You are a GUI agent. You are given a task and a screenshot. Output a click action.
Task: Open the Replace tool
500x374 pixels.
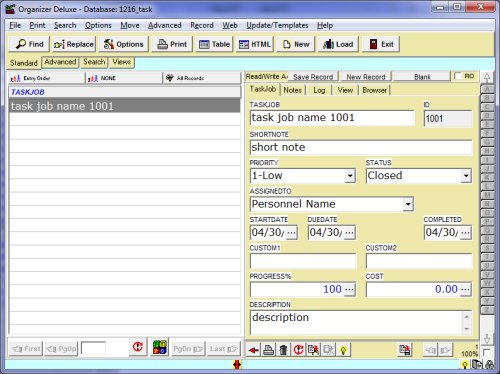(x=74, y=44)
